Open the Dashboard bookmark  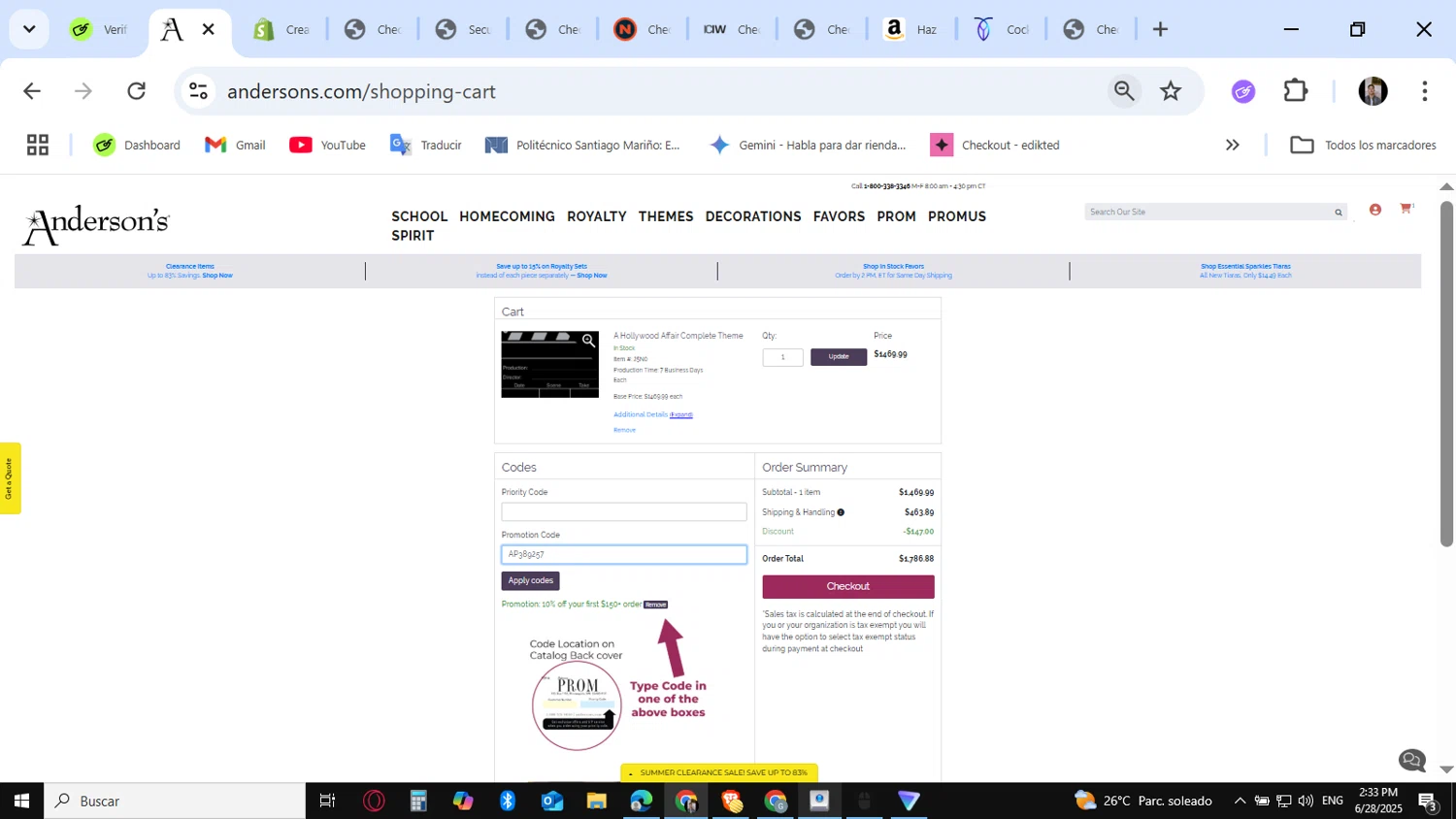pos(137,145)
